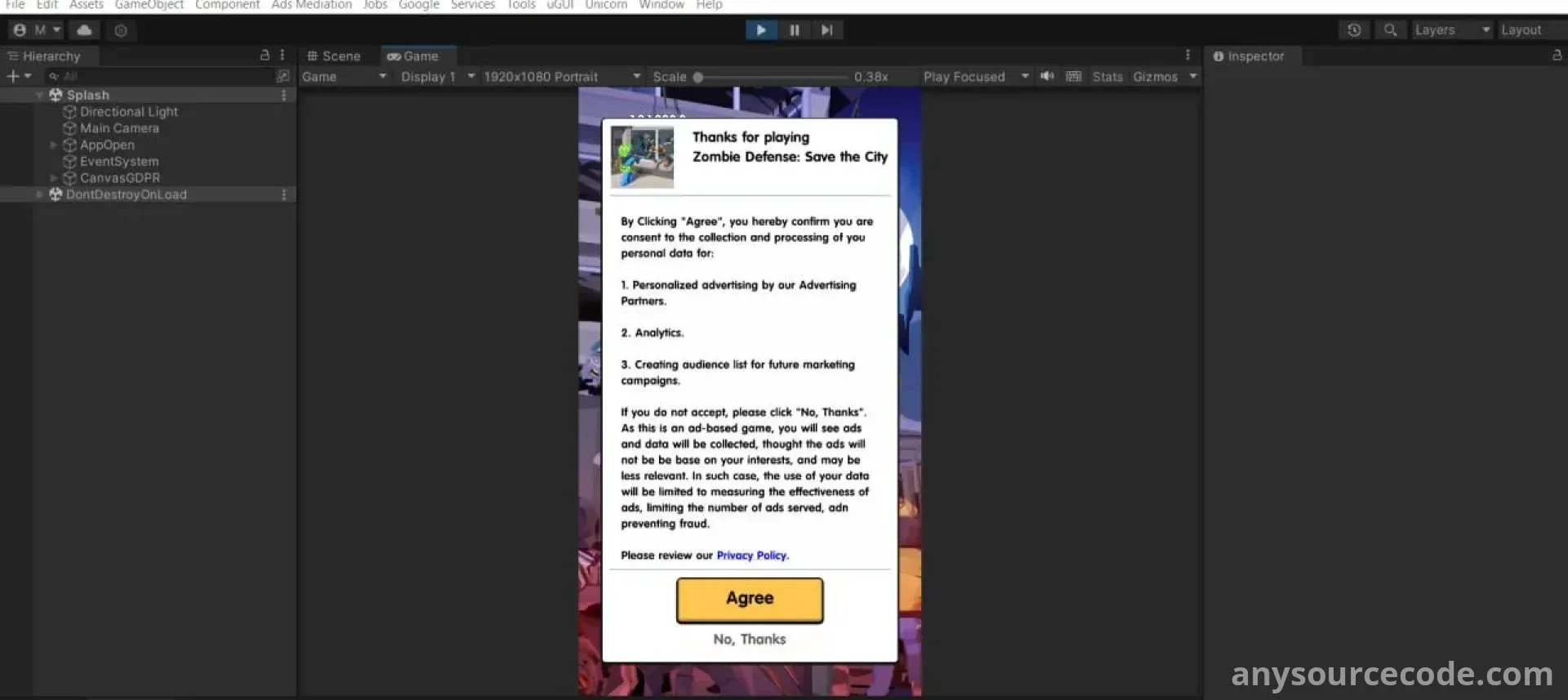This screenshot has width=1568, height=700.
Task: Open the Ads Mediation menu
Action: click(311, 5)
